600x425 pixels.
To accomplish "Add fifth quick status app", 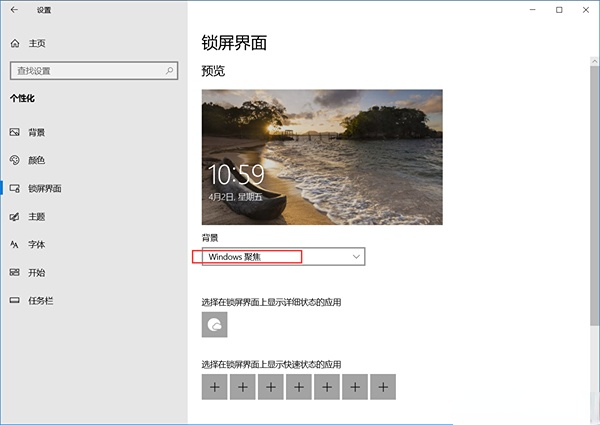I will [x=327, y=387].
